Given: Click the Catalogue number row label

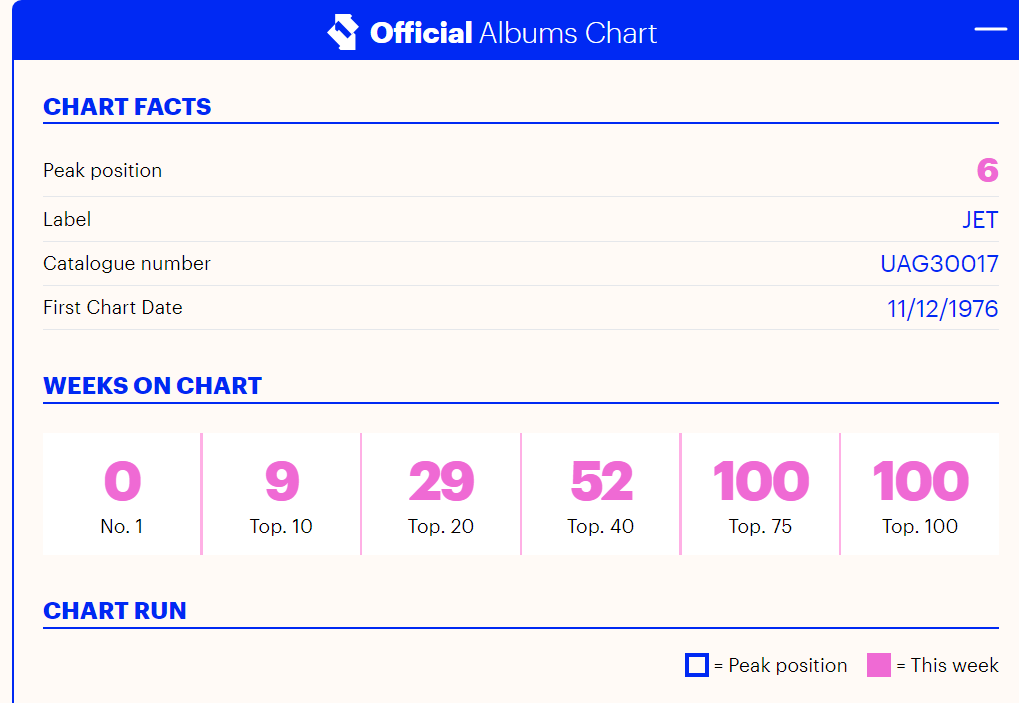Looking at the screenshot, I should tap(127, 264).
